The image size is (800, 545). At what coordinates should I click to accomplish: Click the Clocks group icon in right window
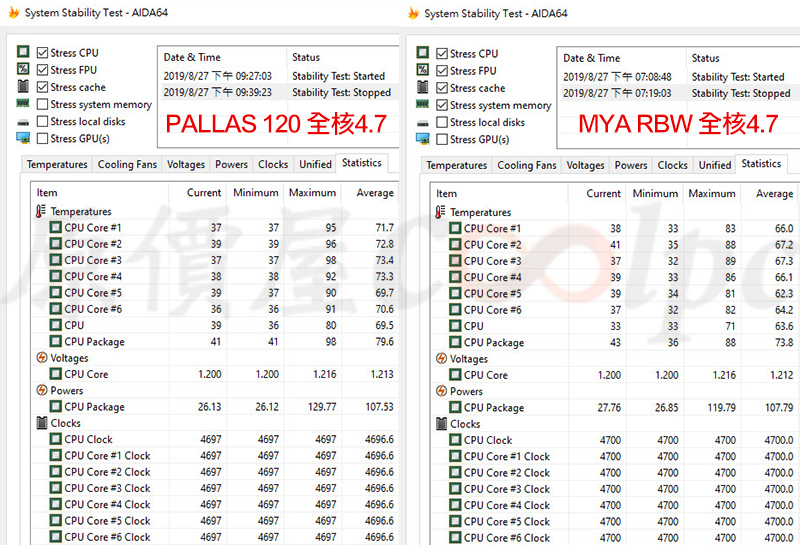(441, 424)
